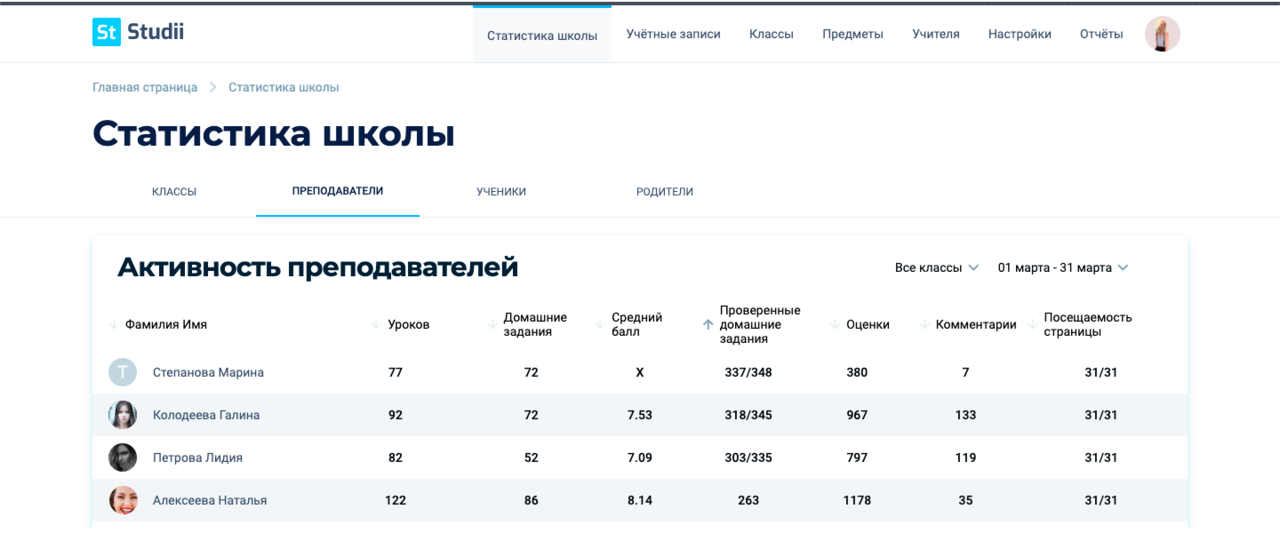1280x533 pixels.
Task: Sort by the Посещаемость страницы column arrow
Action: [1033, 325]
